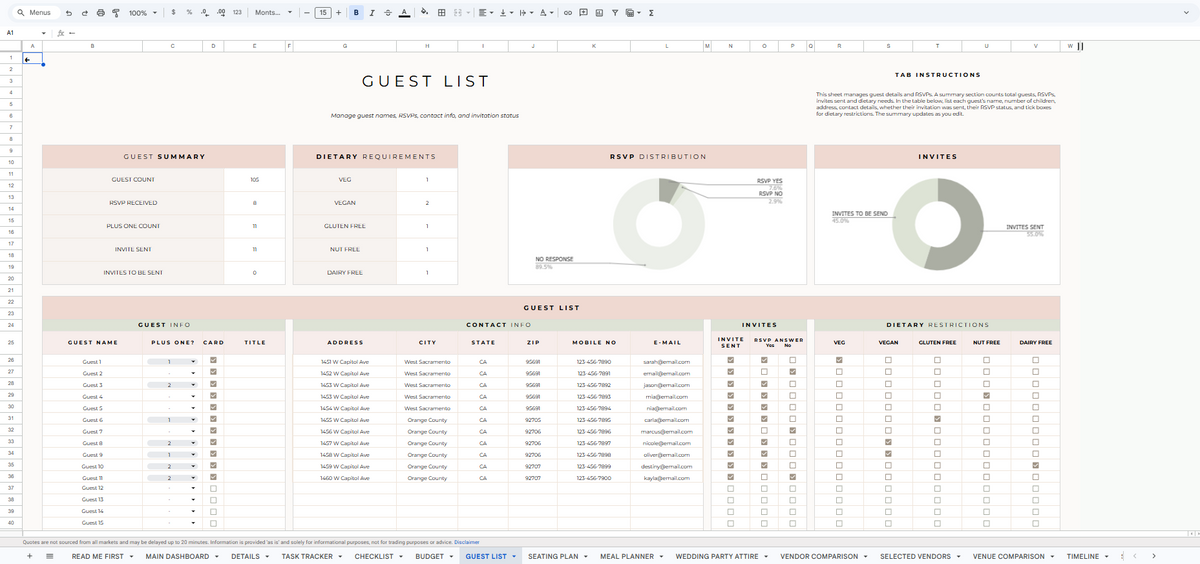
Task: Click the Insert chart icon
Action: 599,12
